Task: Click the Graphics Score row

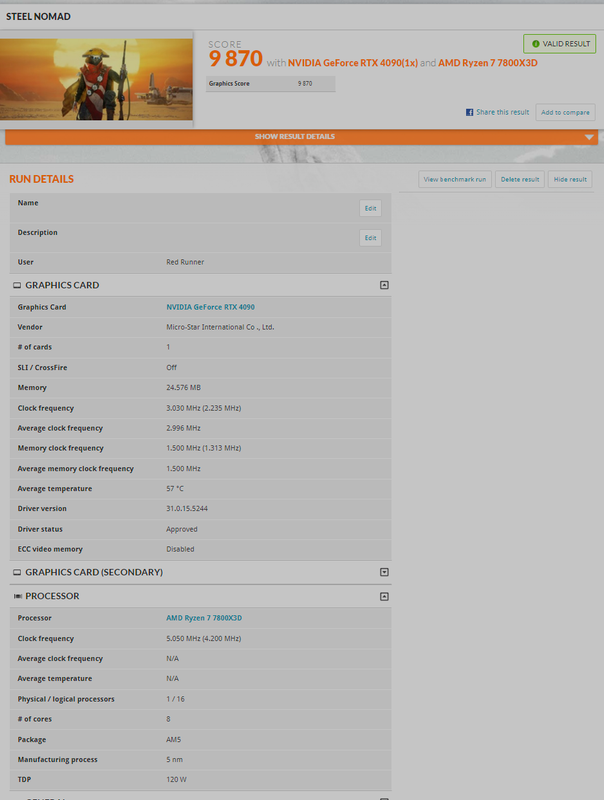Action: 270,84
